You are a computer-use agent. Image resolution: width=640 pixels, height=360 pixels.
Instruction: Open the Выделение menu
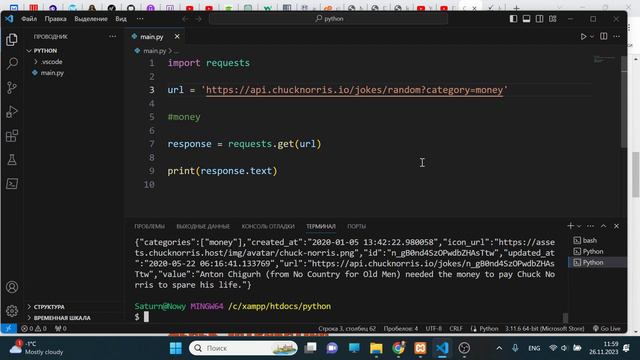(x=91, y=19)
